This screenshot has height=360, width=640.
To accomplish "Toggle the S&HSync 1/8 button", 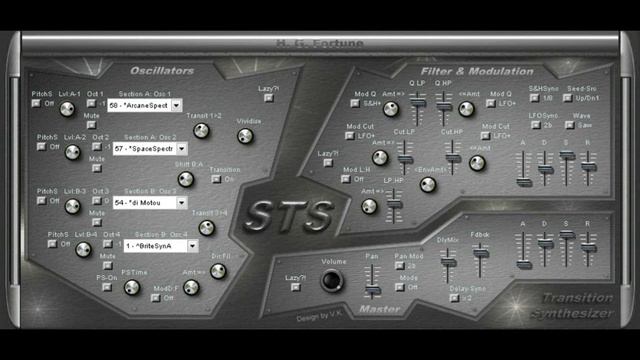I will [x=534, y=98].
